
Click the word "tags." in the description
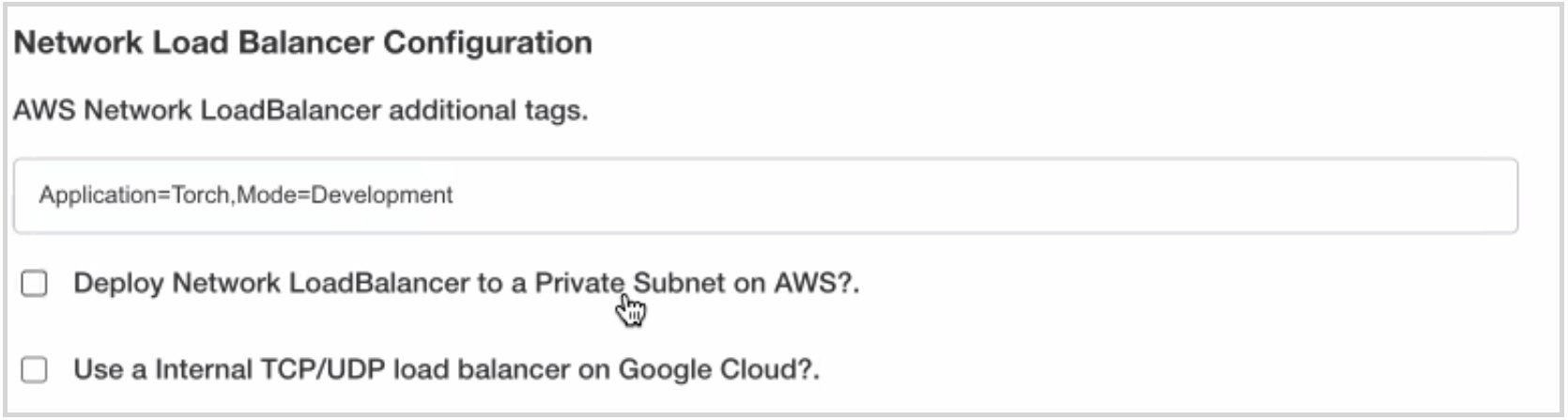(556, 111)
